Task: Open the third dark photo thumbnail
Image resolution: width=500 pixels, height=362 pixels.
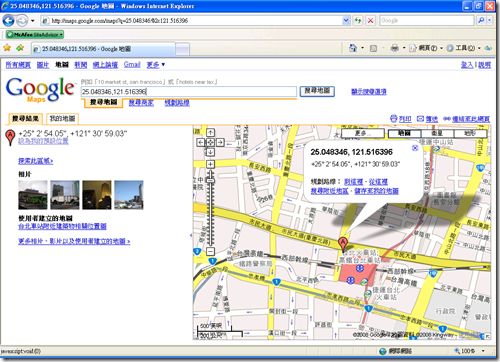Action: (x=97, y=195)
